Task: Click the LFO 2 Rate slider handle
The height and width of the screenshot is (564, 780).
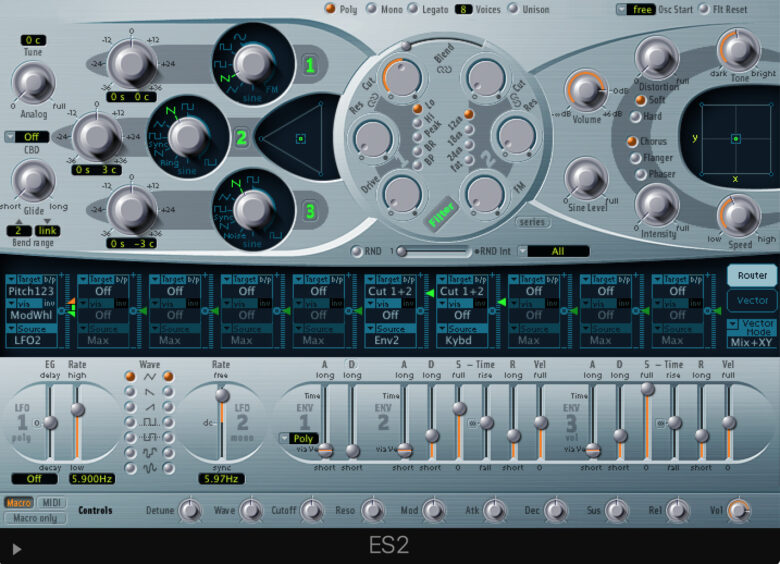Action: pos(222,396)
